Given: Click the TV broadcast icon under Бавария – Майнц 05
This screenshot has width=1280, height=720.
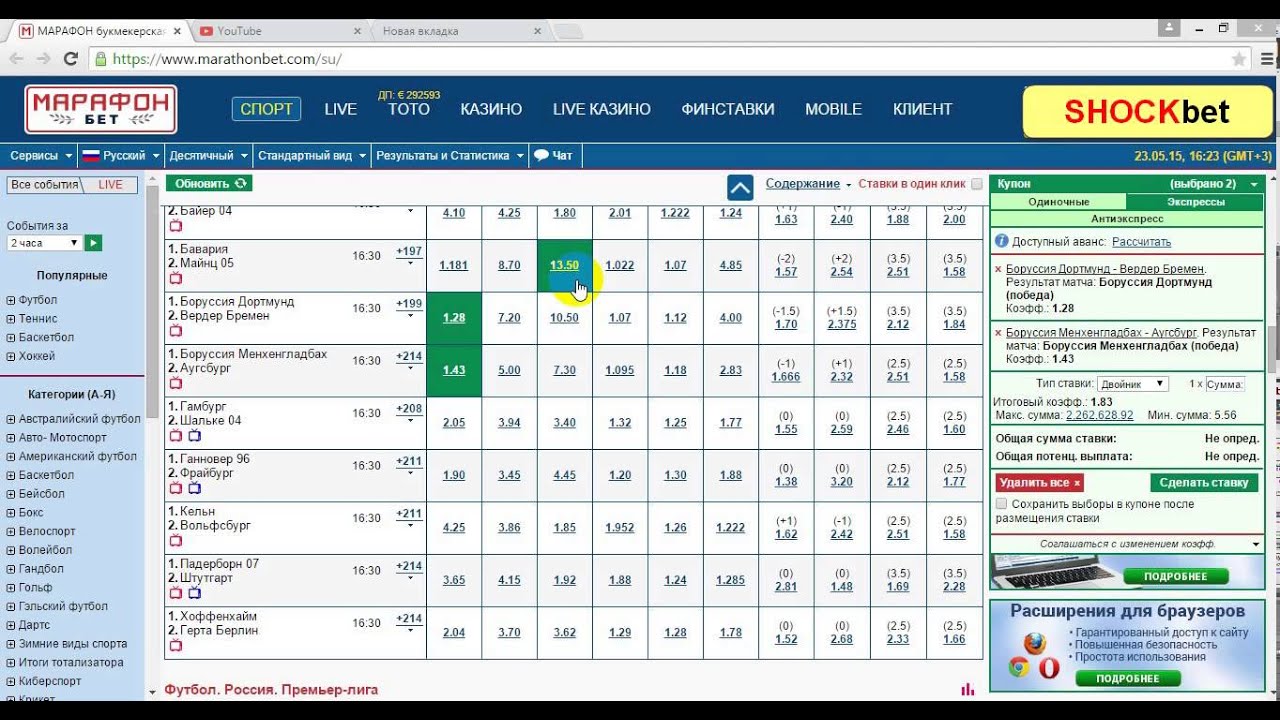Looking at the screenshot, I should [x=175, y=278].
